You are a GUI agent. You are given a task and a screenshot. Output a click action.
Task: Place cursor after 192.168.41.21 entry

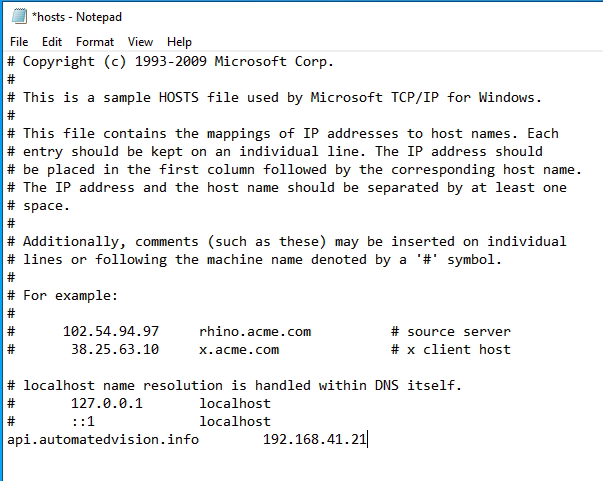[x=368, y=439]
